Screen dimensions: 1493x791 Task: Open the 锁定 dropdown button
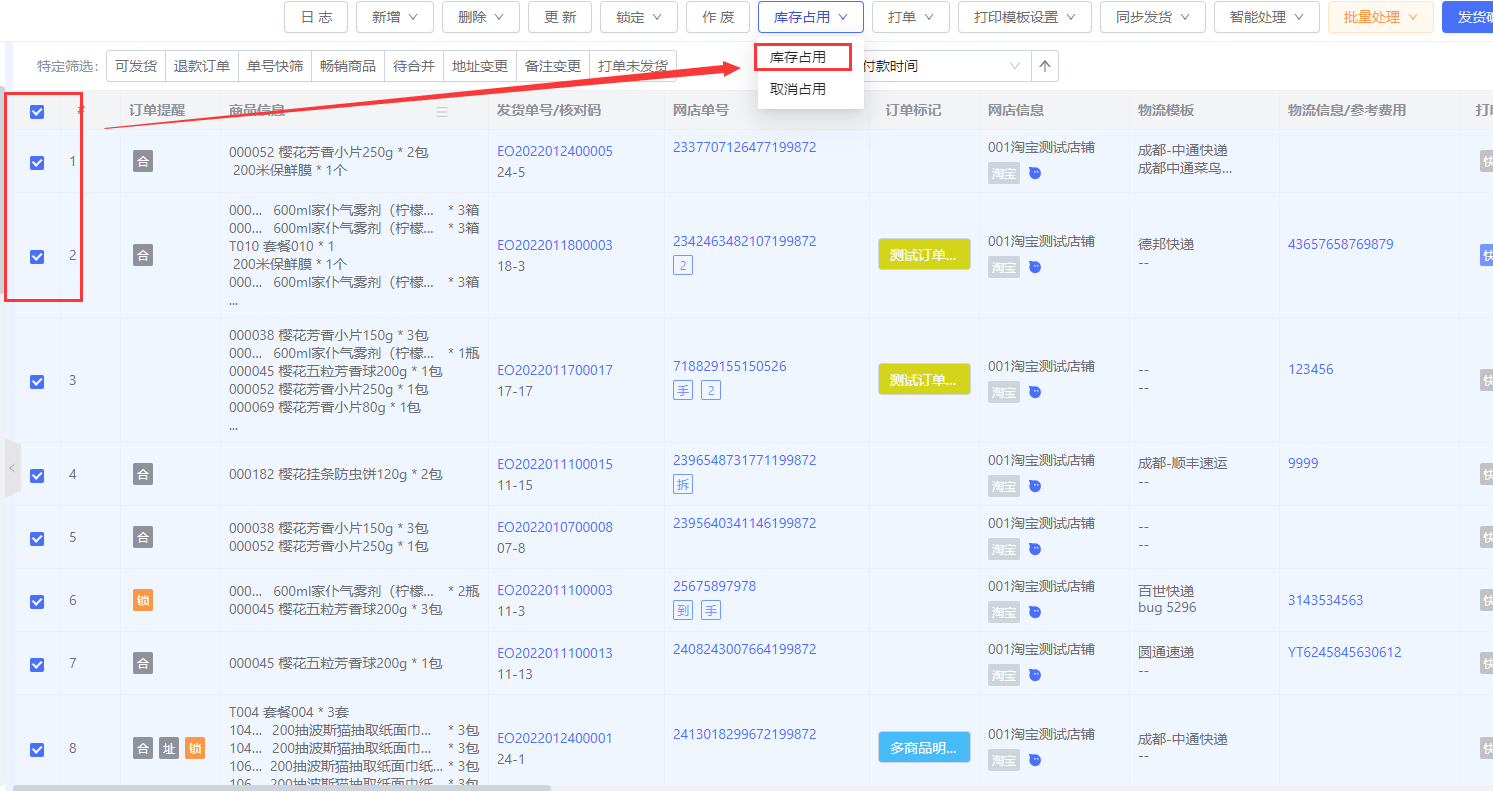pyautogui.click(x=639, y=17)
